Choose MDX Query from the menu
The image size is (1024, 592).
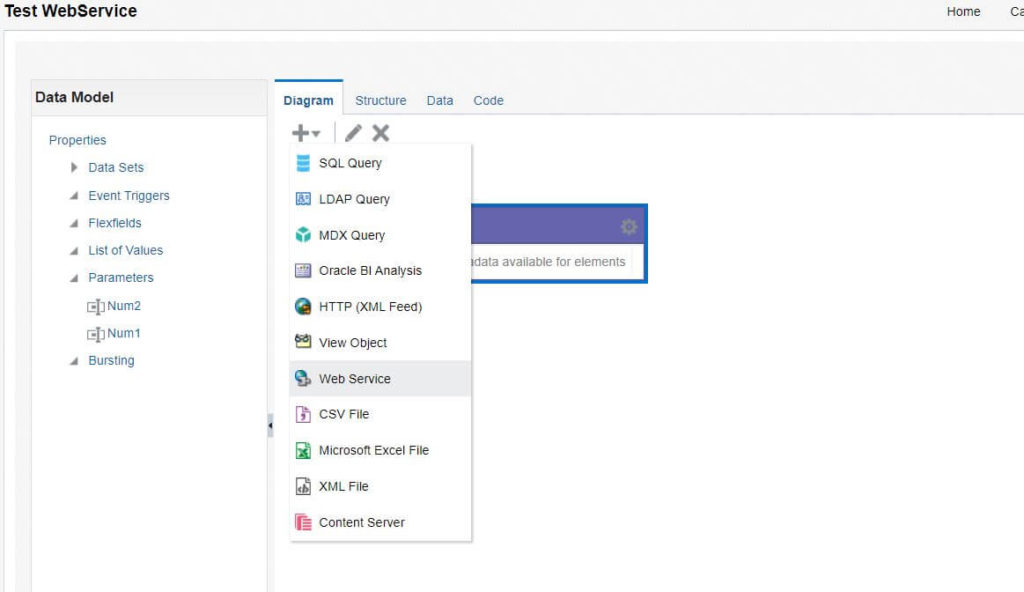click(380, 235)
